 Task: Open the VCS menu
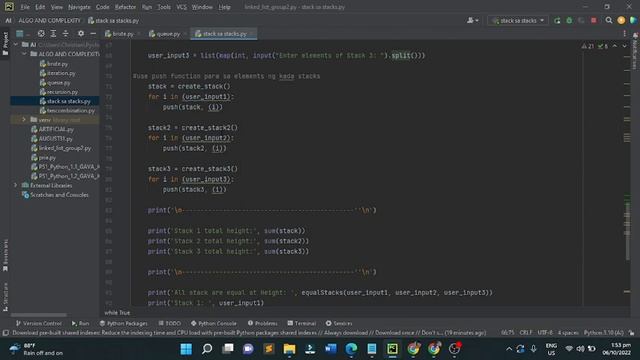click(181, 7)
